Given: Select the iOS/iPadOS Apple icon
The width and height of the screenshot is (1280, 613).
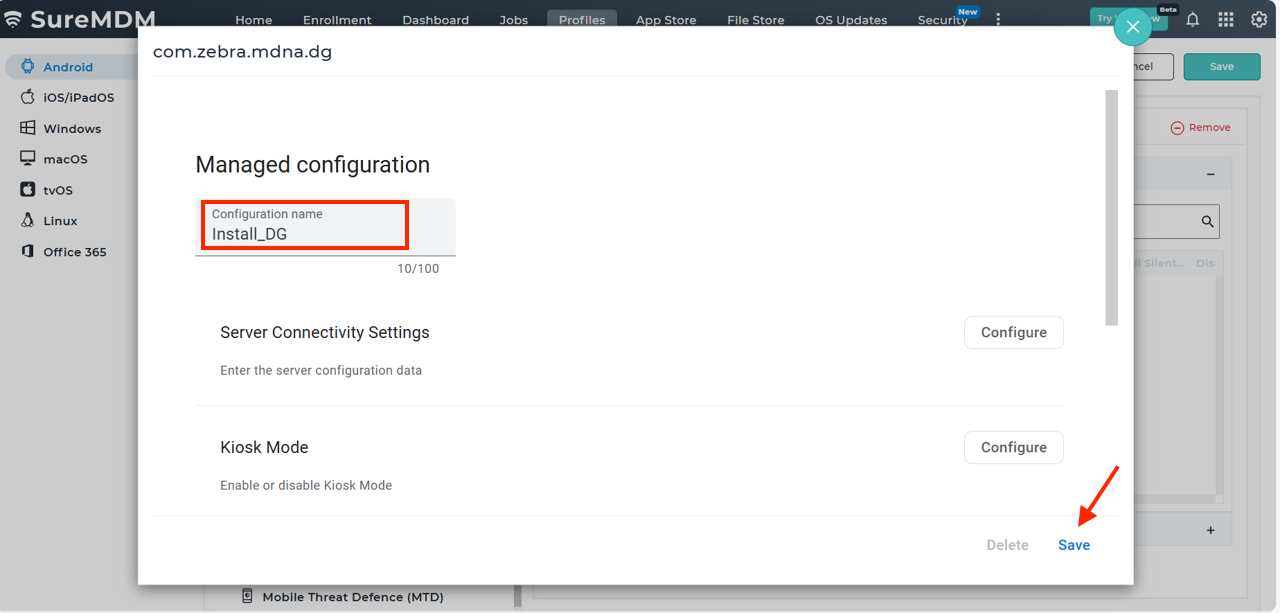Looking at the screenshot, I should [x=27, y=98].
